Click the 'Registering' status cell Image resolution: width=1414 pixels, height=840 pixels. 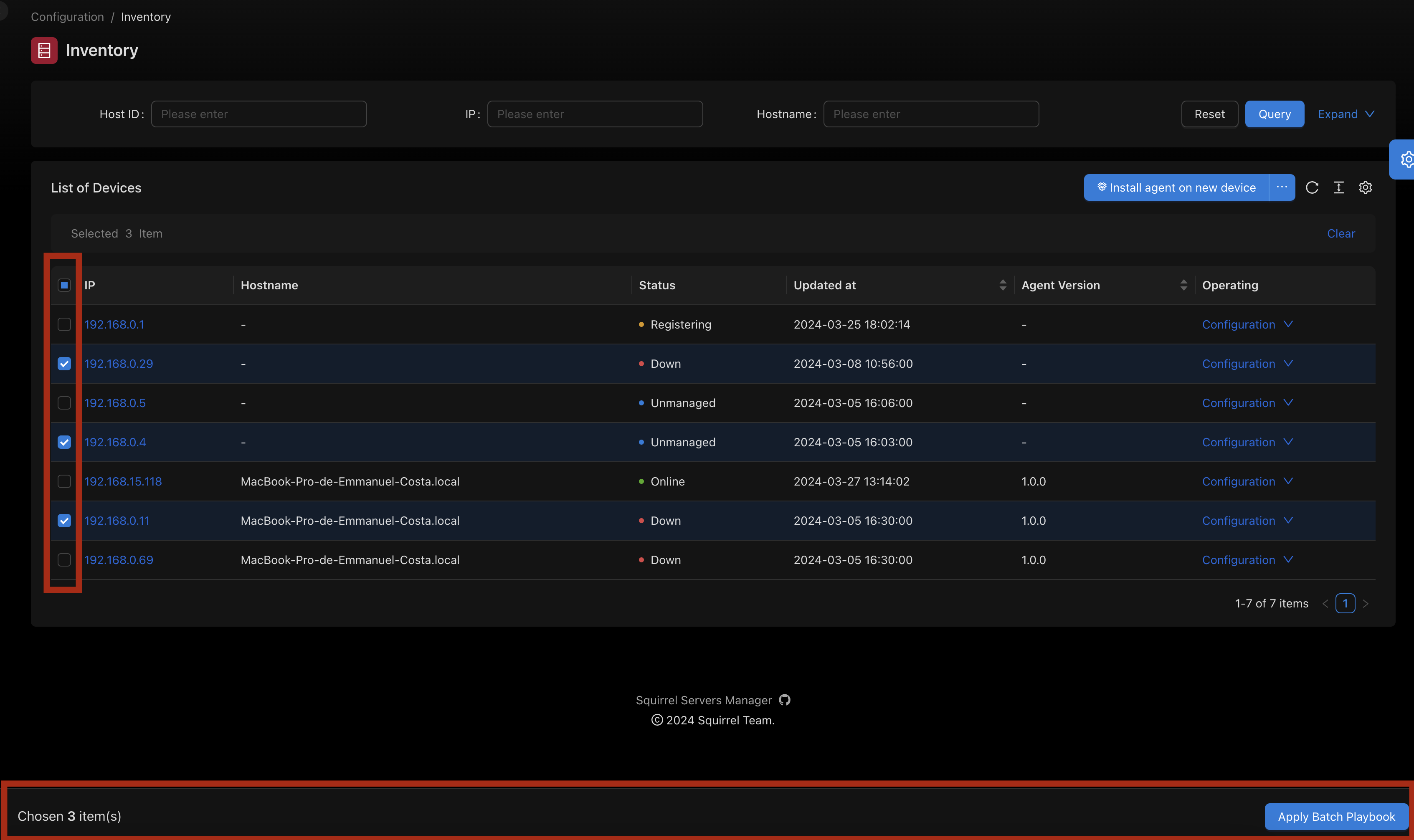[680, 324]
